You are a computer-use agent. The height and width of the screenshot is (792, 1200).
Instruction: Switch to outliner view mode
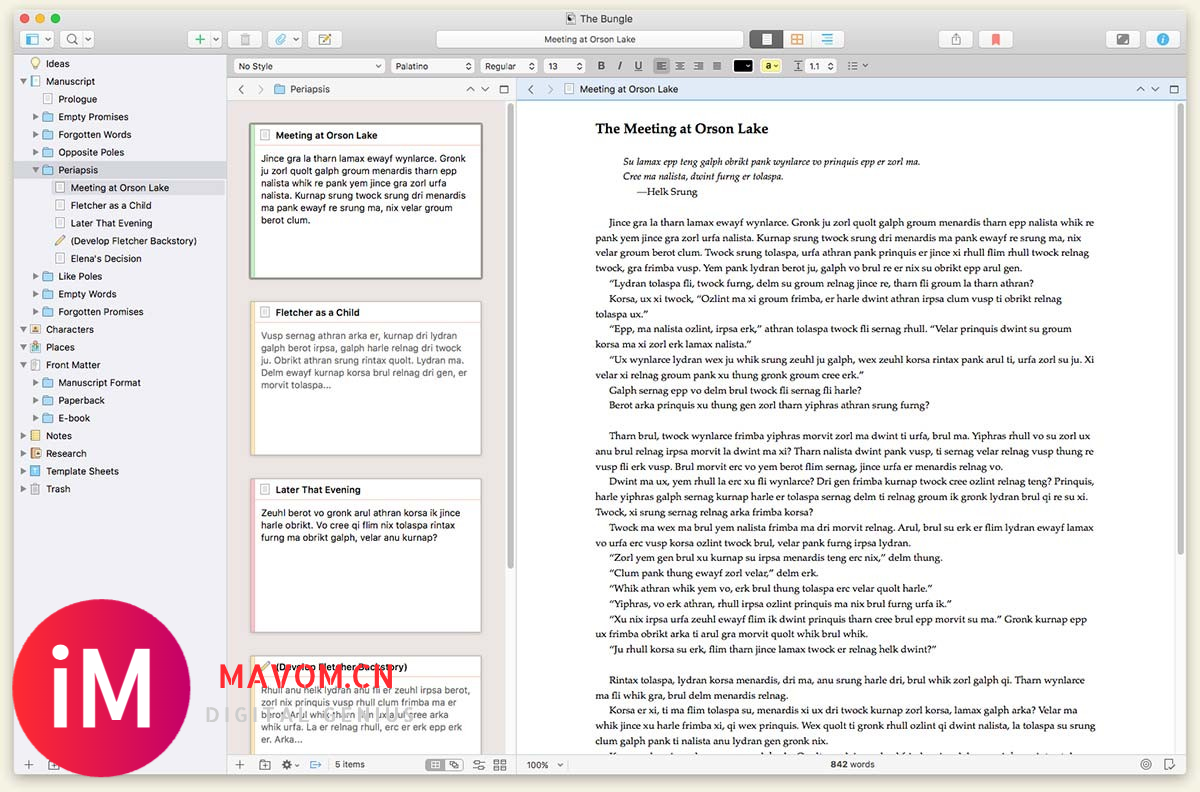[x=827, y=39]
